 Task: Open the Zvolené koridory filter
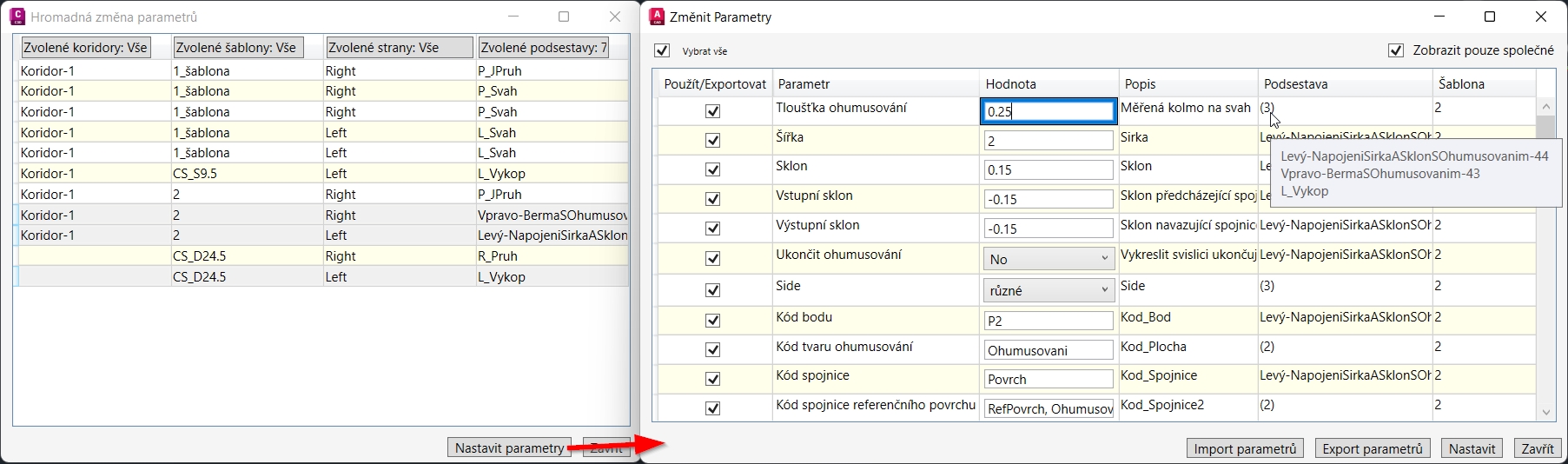tap(85, 48)
